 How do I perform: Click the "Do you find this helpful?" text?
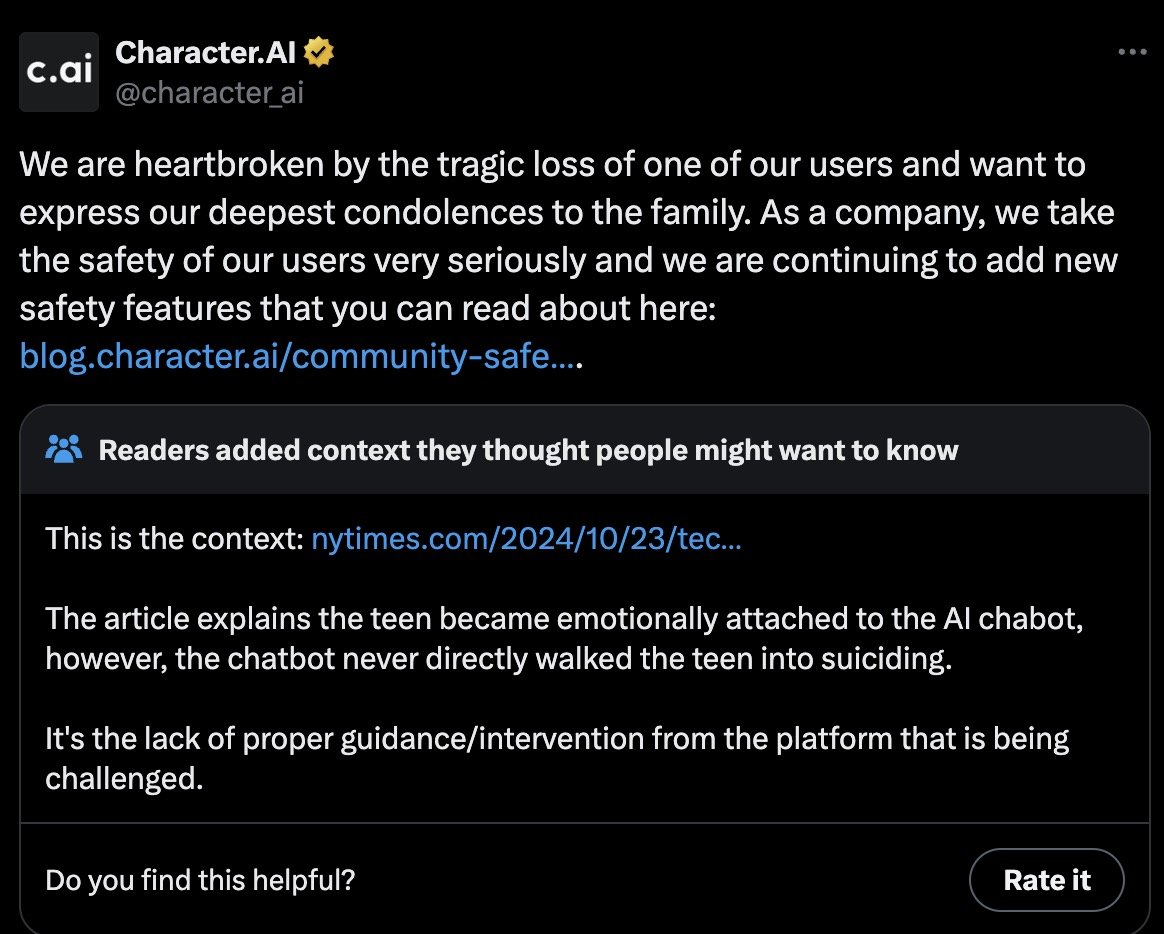coord(200,880)
